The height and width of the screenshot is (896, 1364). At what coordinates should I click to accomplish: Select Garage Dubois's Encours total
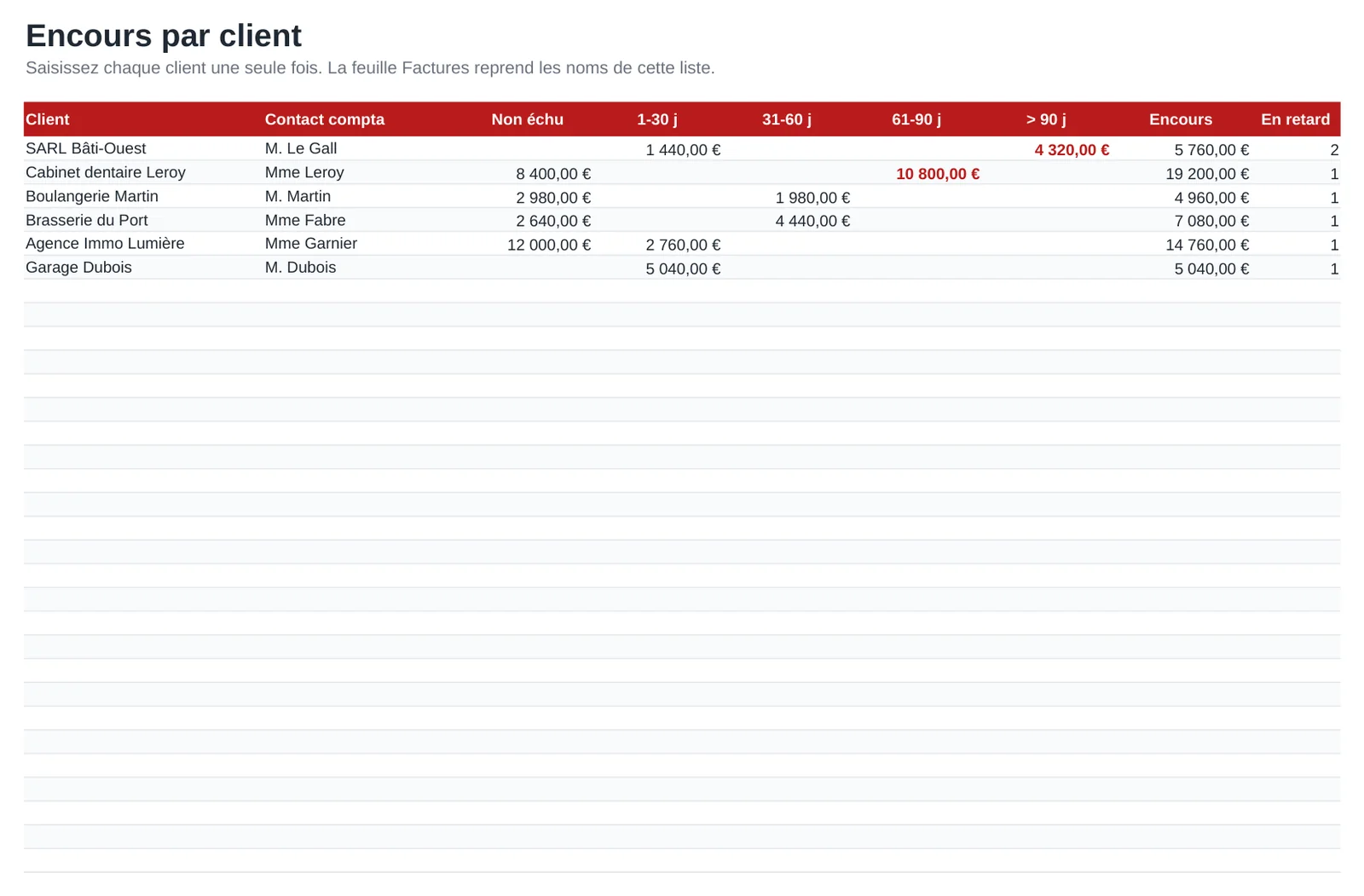tap(1211, 269)
